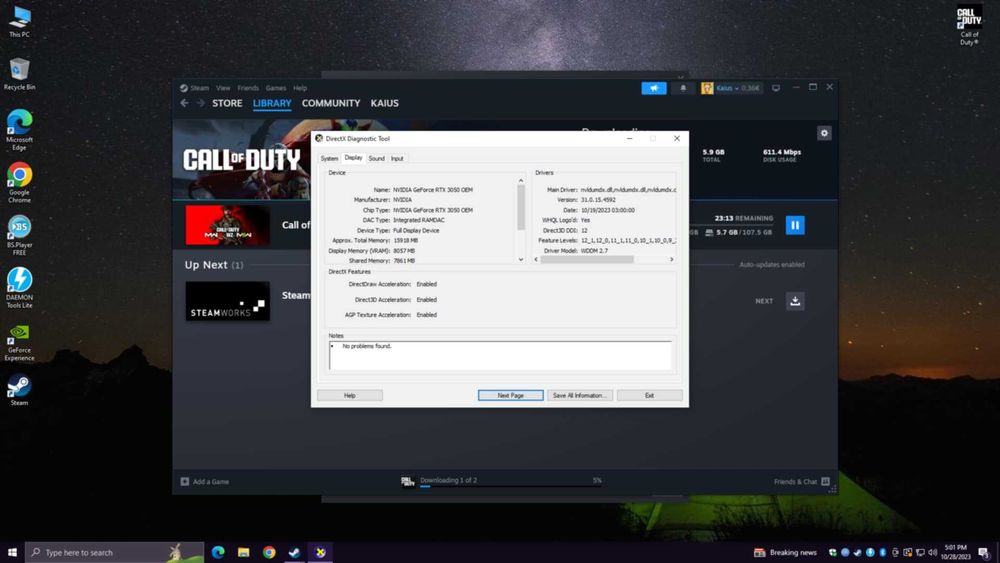The width and height of the screenshot is (1000, 563).
Task: Click Exit in DirectX Diagnostic Tool
Action: 649,395
